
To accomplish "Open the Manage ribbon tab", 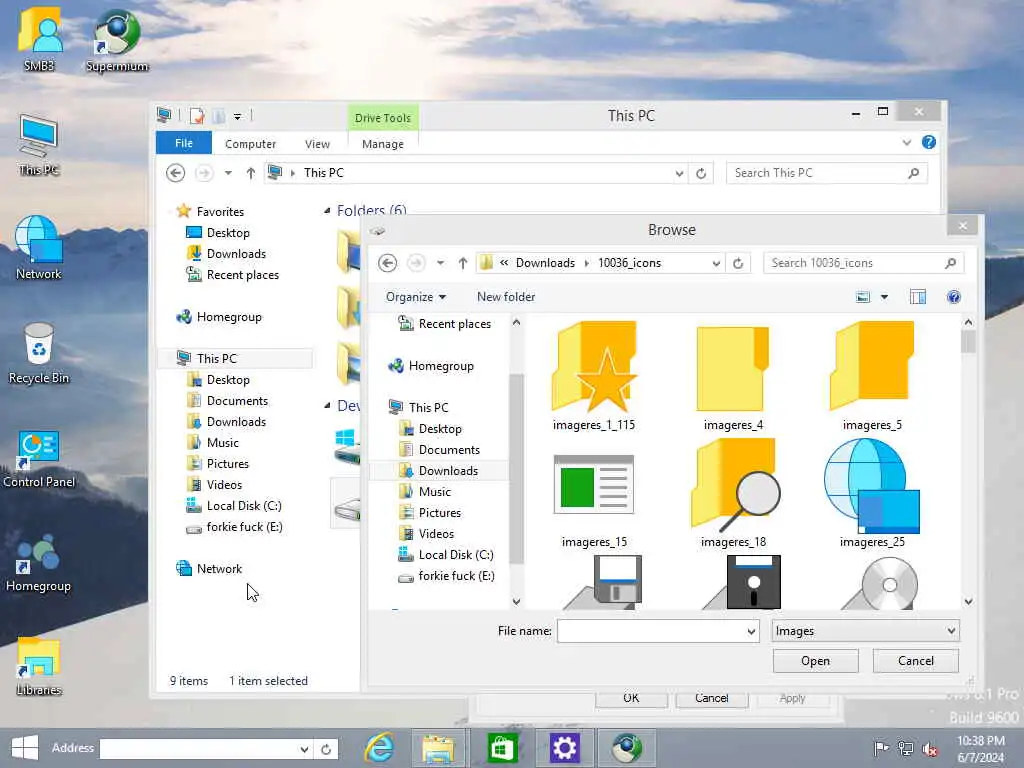I will point(383,144).
